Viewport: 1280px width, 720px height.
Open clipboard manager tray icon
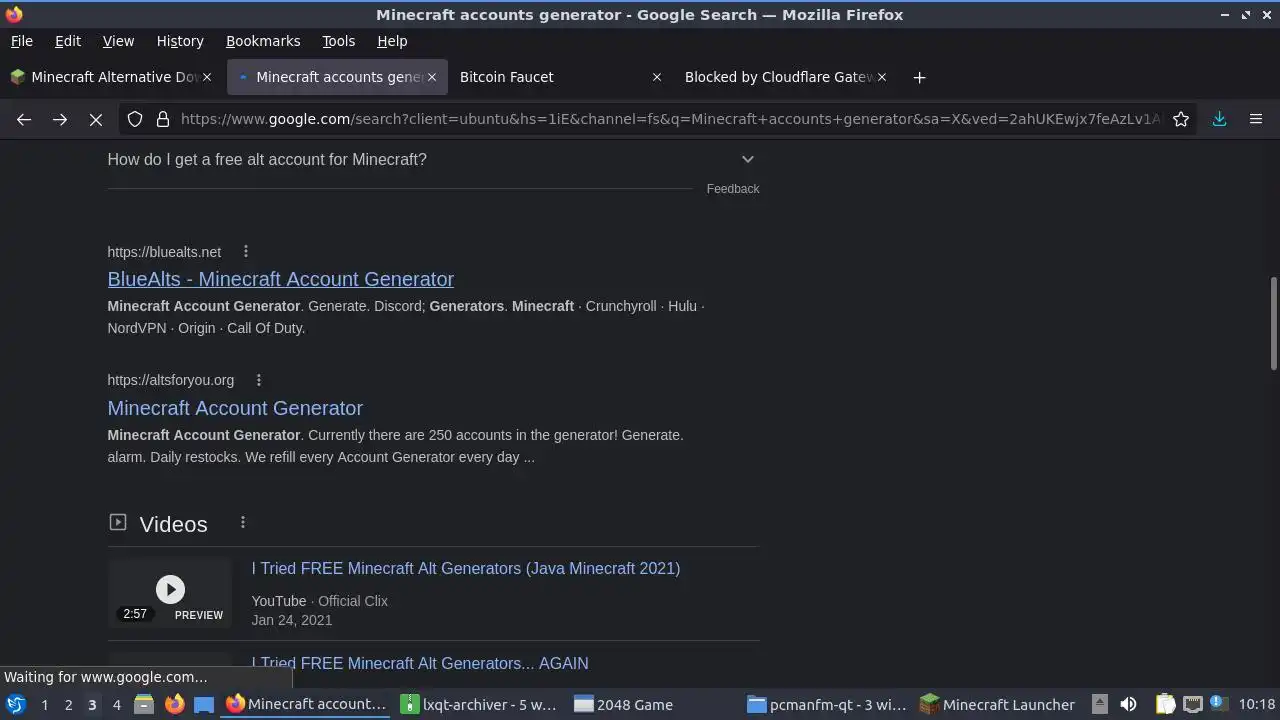(x=1165, y=705)
